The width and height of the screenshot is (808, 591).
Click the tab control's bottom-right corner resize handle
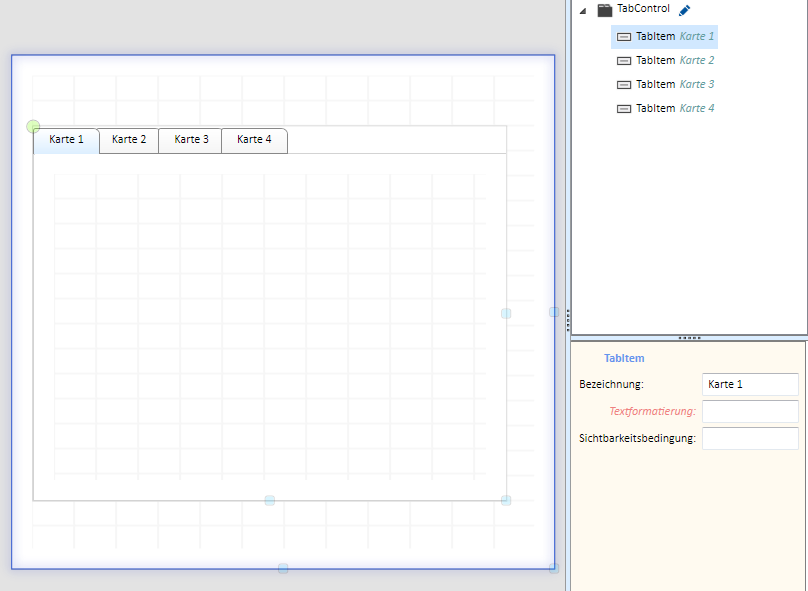coord(506,500)
